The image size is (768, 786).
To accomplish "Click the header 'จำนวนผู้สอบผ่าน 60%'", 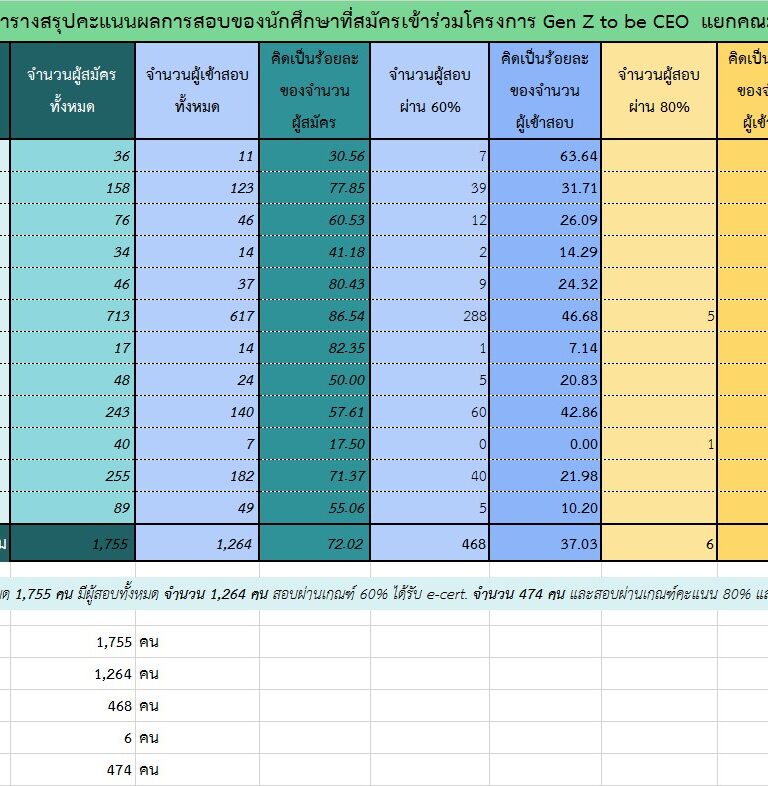I will tap(430, 91).
